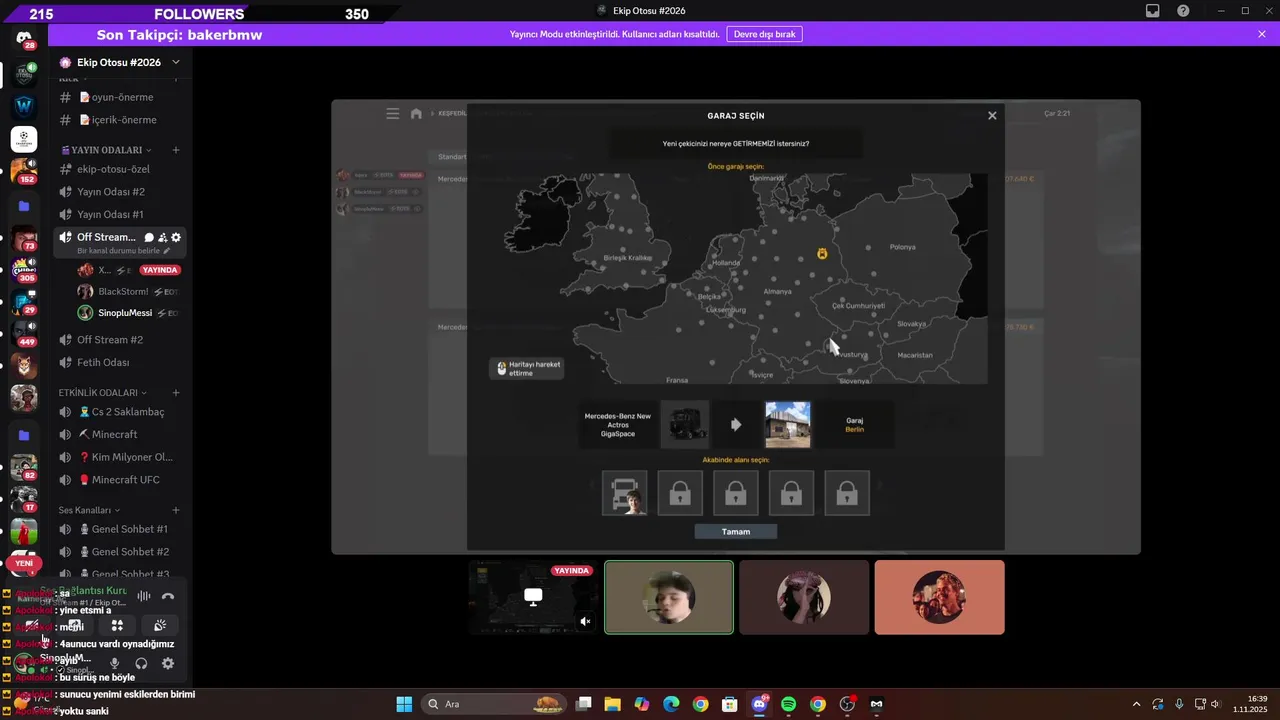The width and height of the screenshot is (1280, 720).
Task: Join Cs 2 Saklambaç voice channel
Action: 119,412
